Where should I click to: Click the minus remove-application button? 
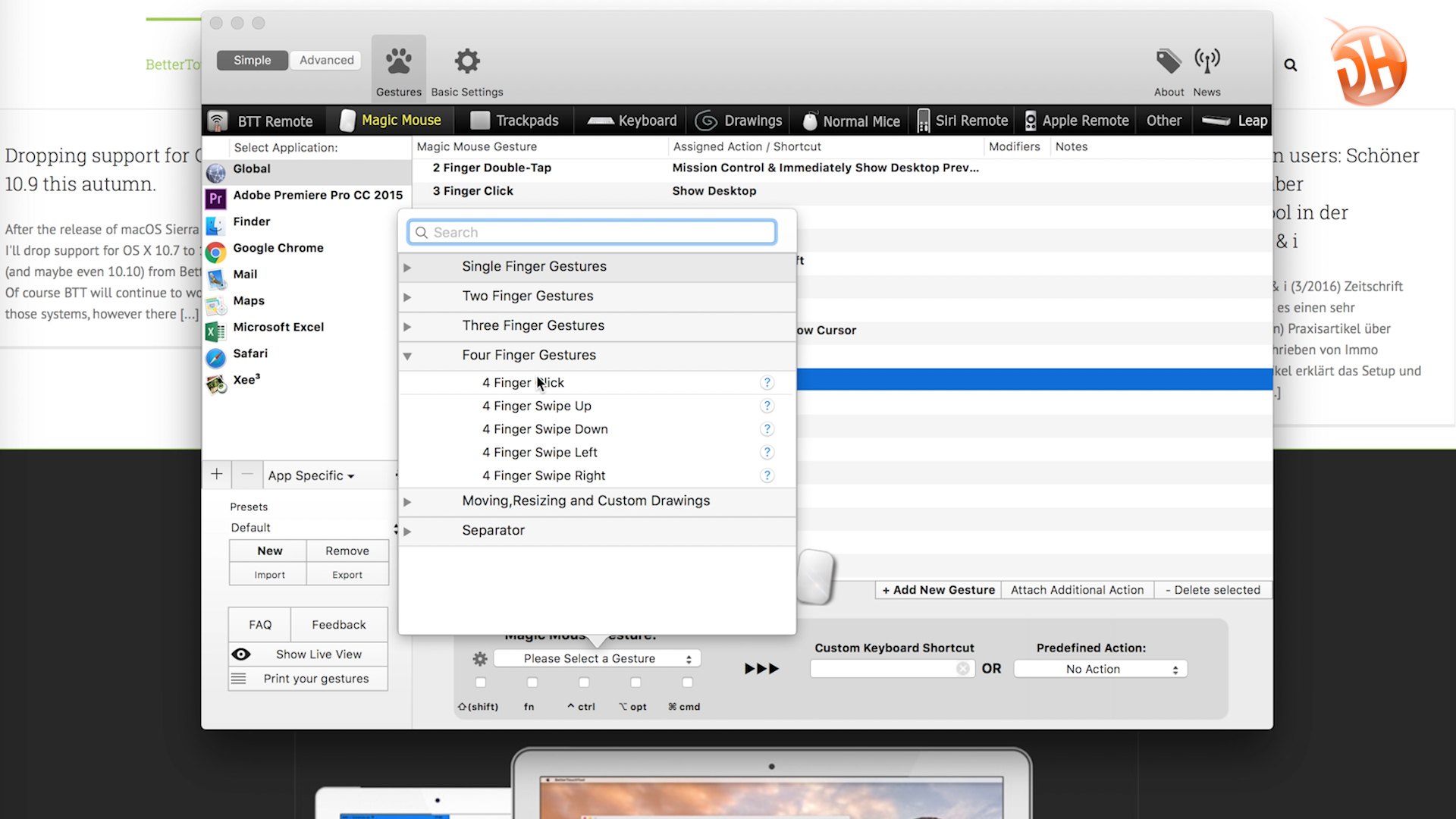[247, 475]
